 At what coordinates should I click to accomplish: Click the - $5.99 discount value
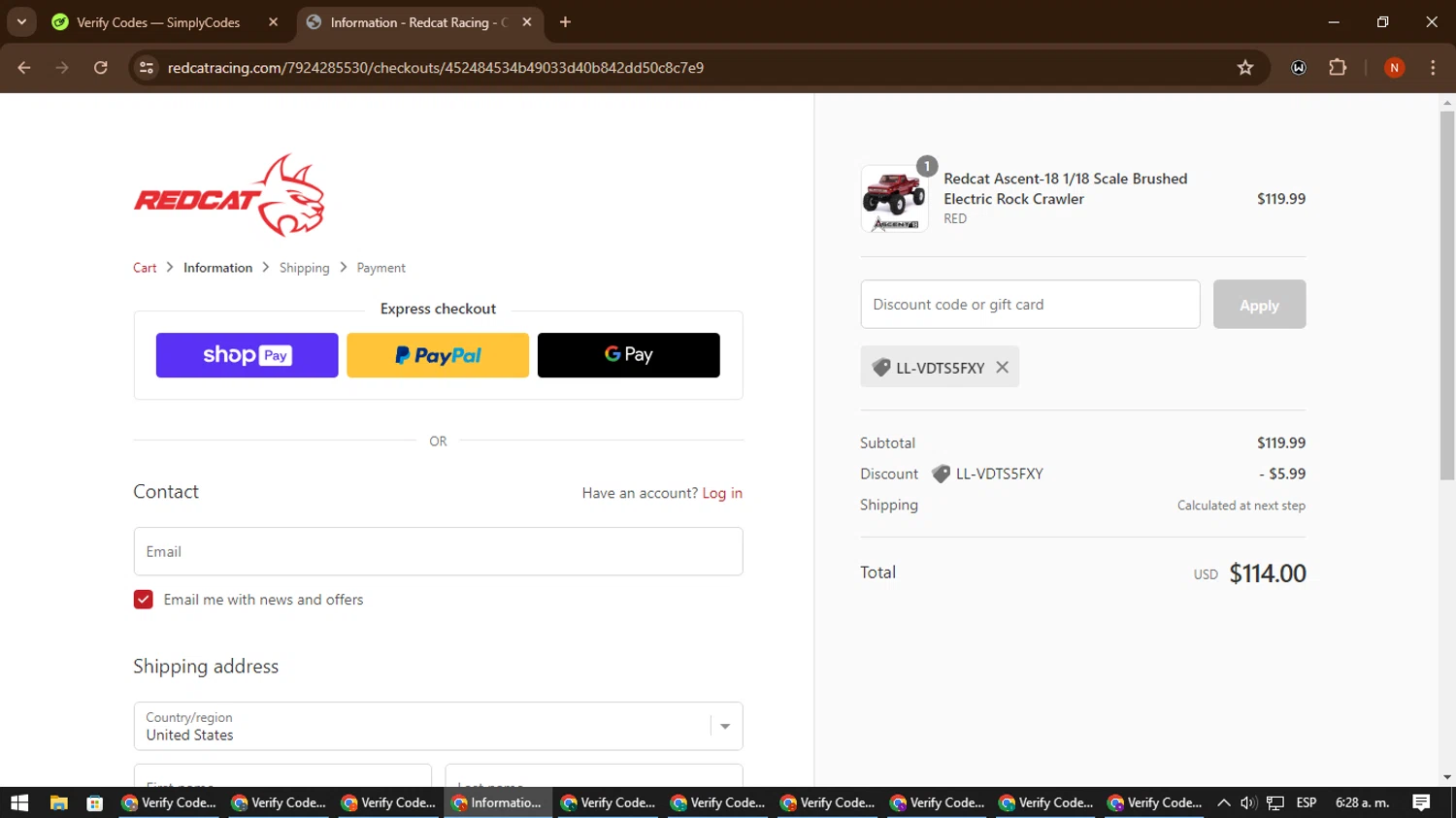[1282, 474]
